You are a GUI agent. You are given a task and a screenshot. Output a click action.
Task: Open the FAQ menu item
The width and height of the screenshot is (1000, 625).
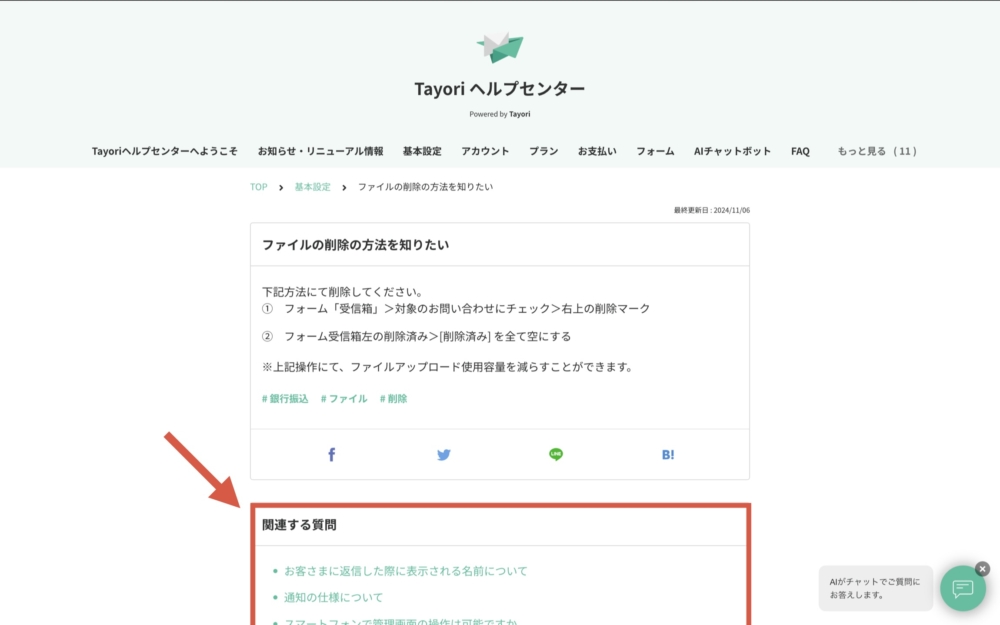click(x=800, y=151)
